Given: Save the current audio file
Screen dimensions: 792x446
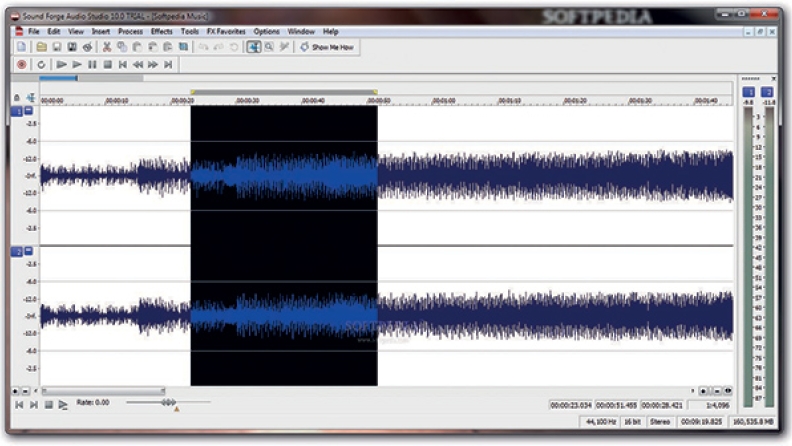Looking at the screenshot, I should pos(57,47).
